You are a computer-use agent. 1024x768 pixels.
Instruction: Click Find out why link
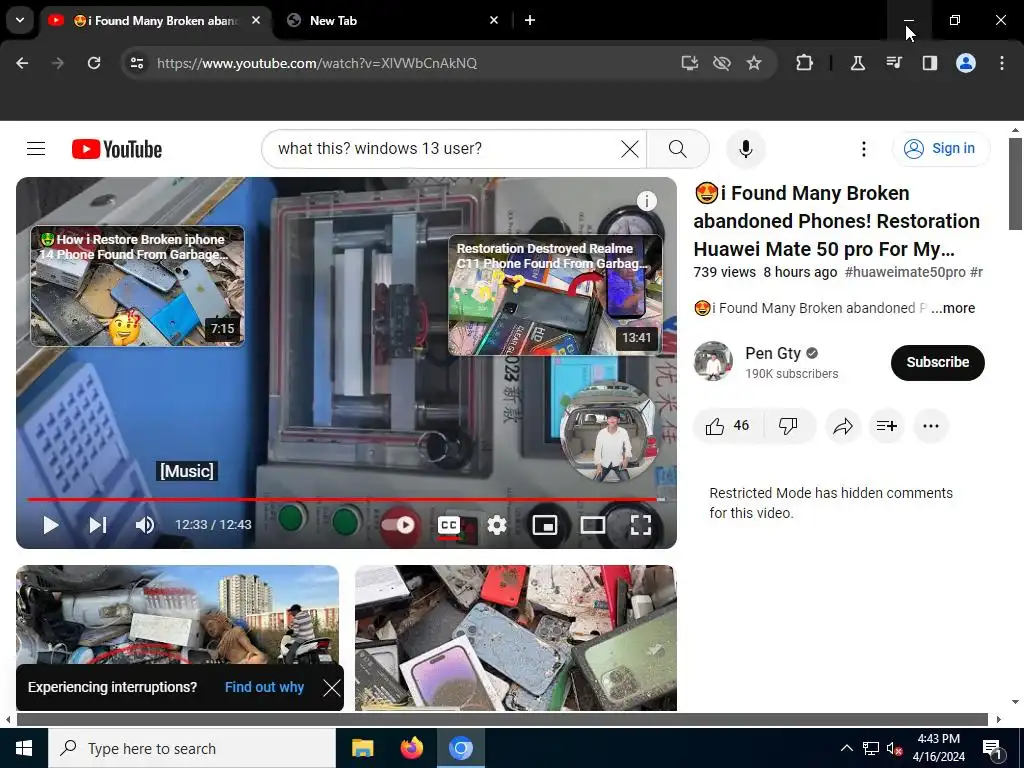tap(264, 687)
